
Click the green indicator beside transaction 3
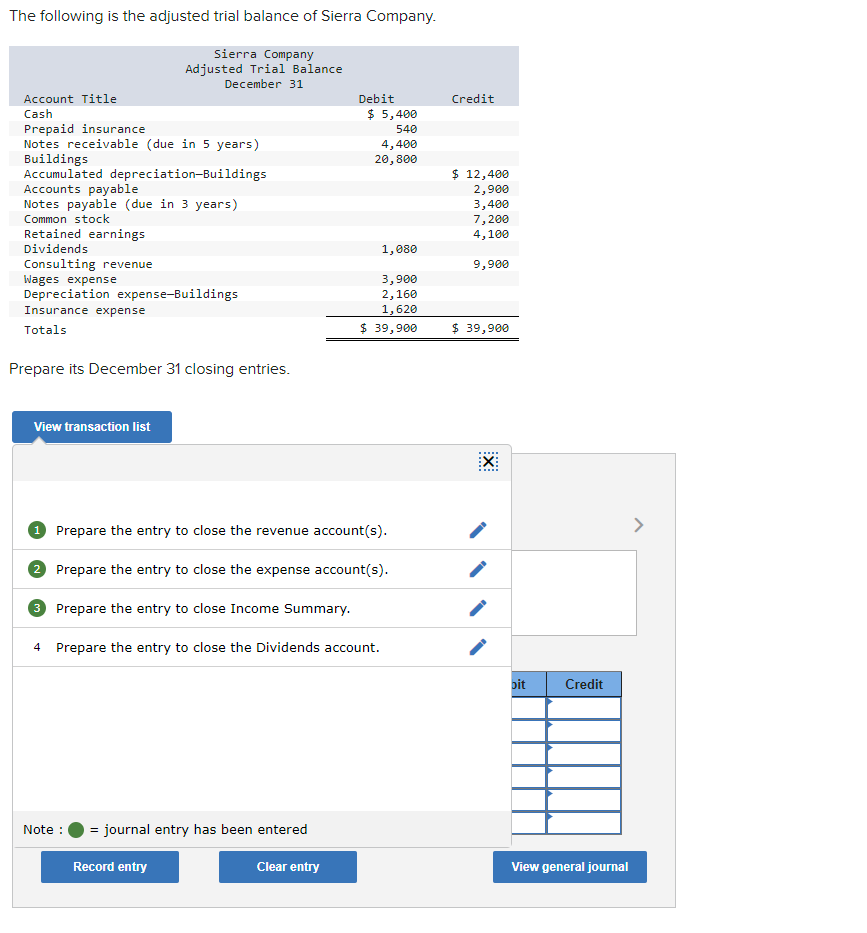tap(37, 607)
